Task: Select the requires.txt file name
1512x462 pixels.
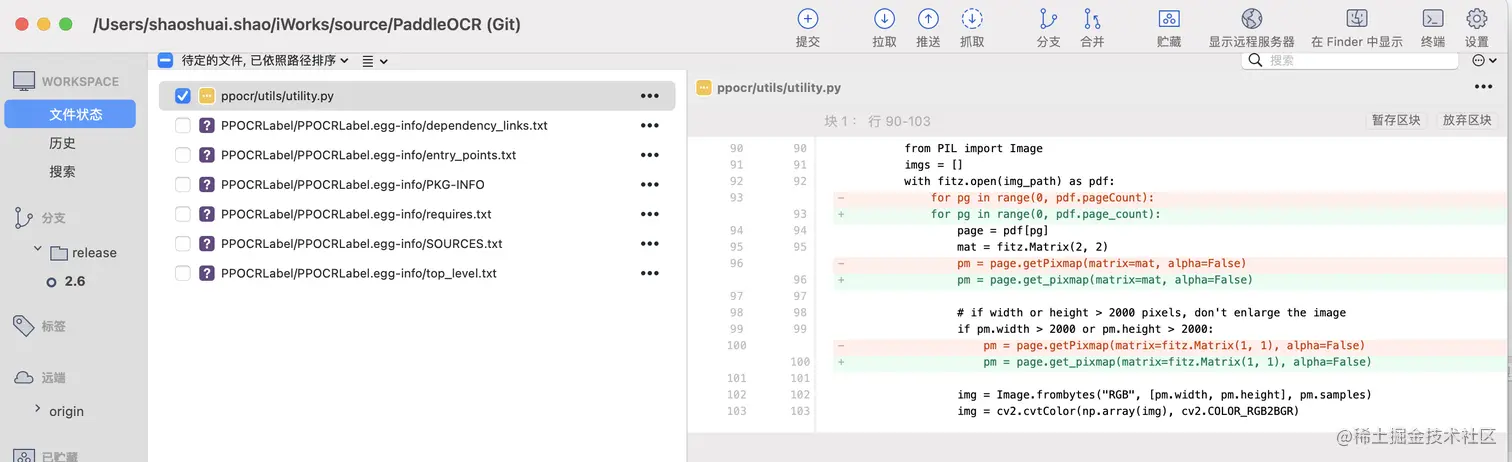Action: coord(356,214)
